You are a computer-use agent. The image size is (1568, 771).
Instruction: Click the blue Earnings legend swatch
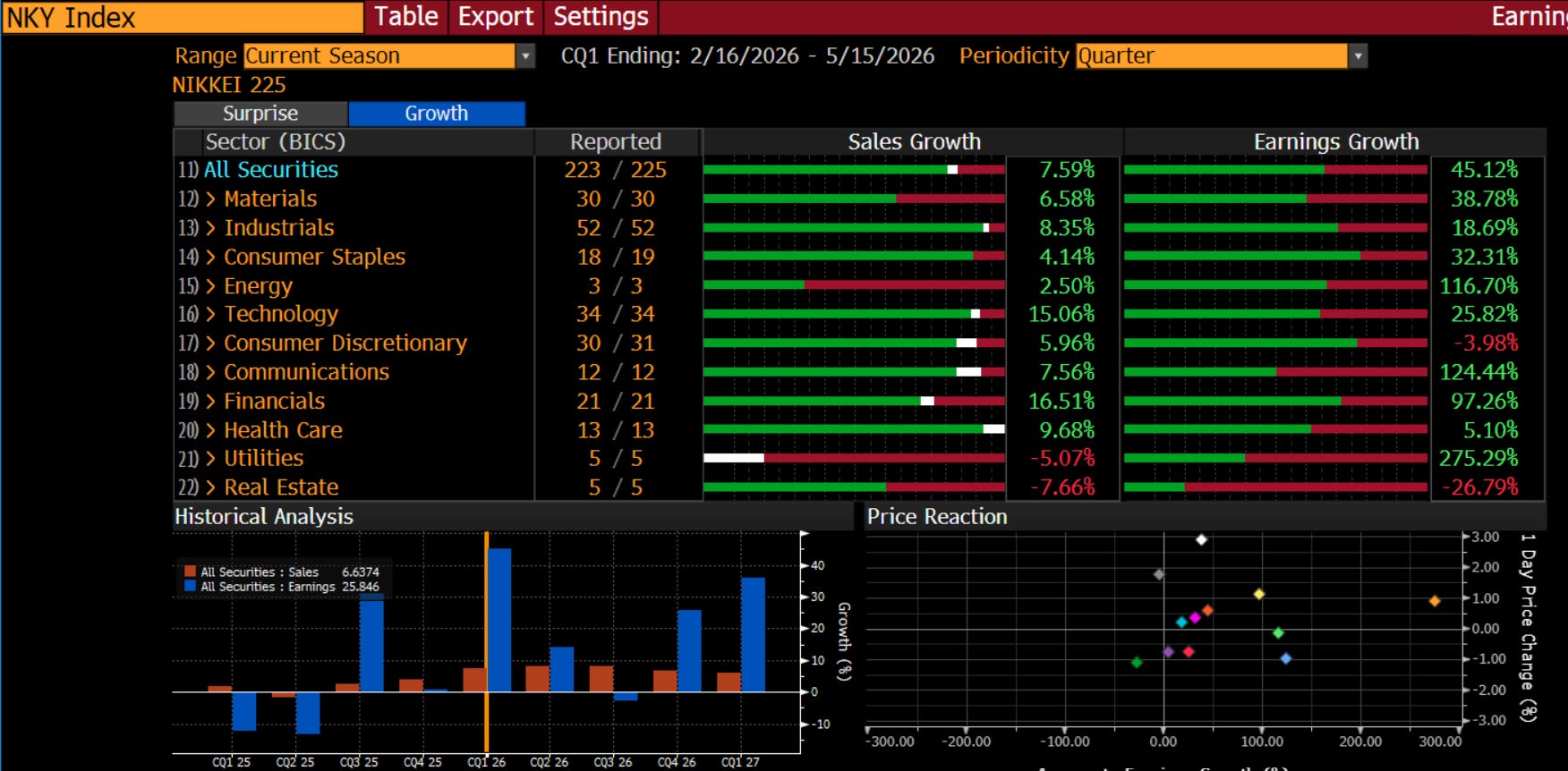(190, 587)
